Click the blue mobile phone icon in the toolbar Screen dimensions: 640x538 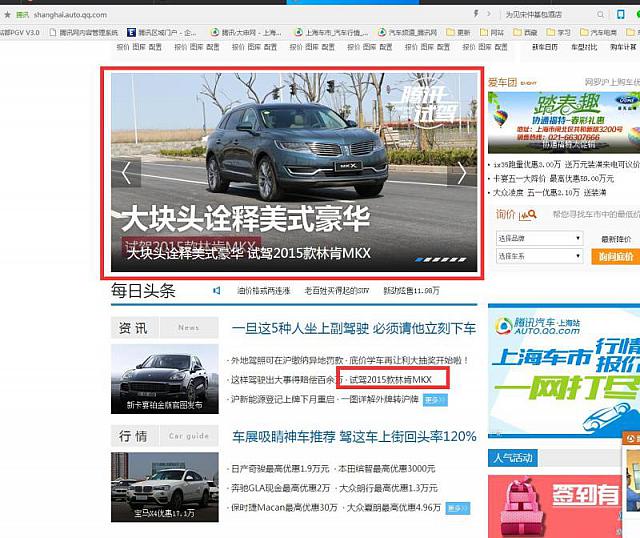[x=620, y=15]
